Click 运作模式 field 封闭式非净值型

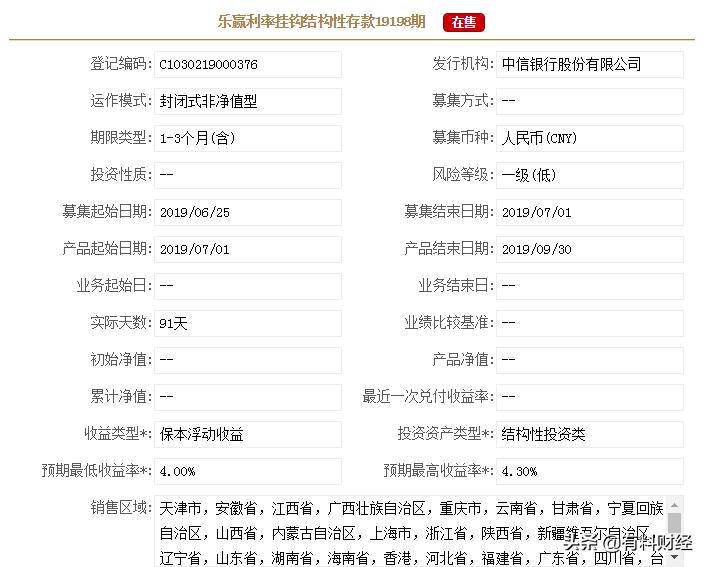coord(248,101)
